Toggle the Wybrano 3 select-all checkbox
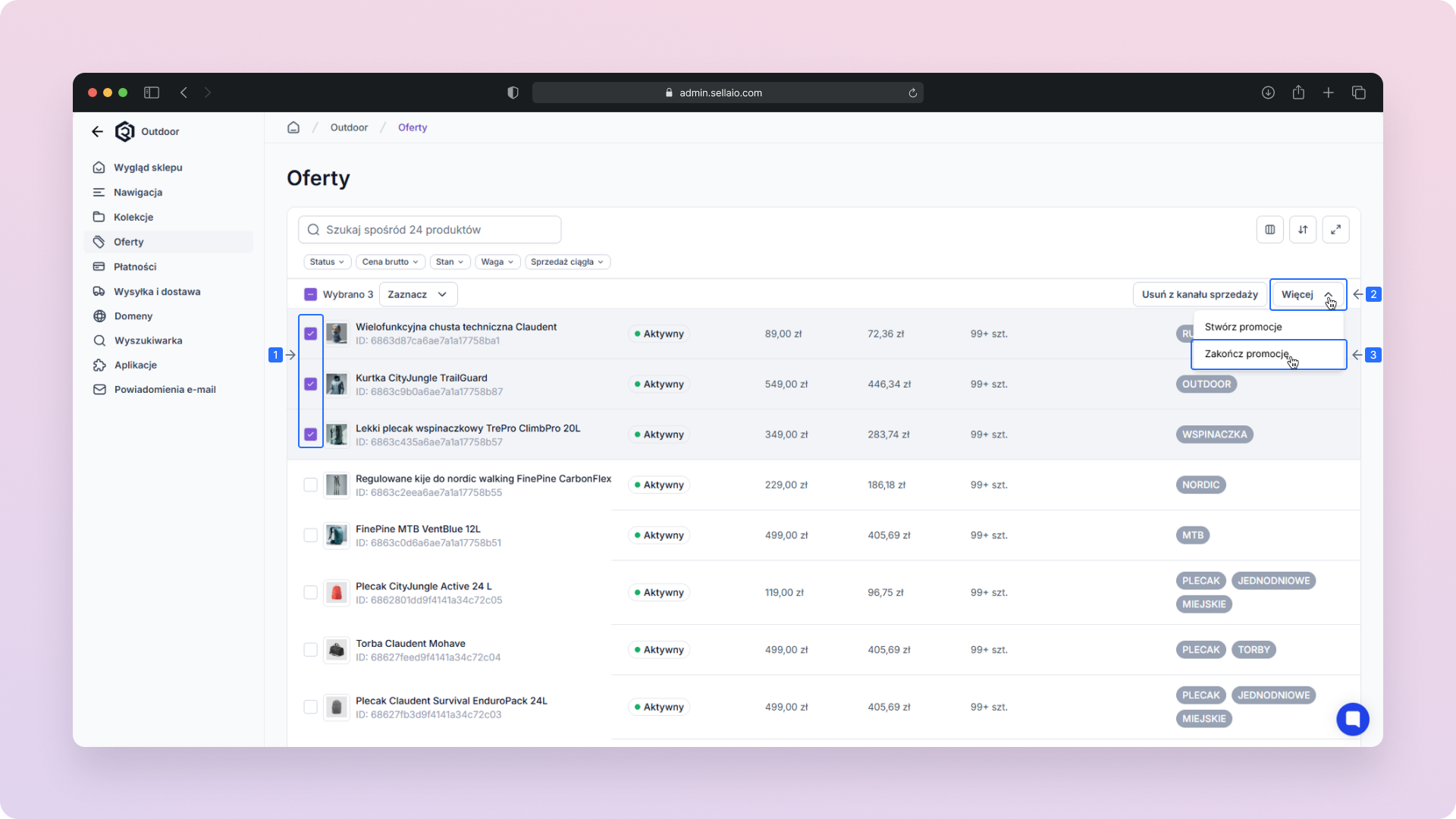This screenshot has height=819, width=1456. coord(310,294)
